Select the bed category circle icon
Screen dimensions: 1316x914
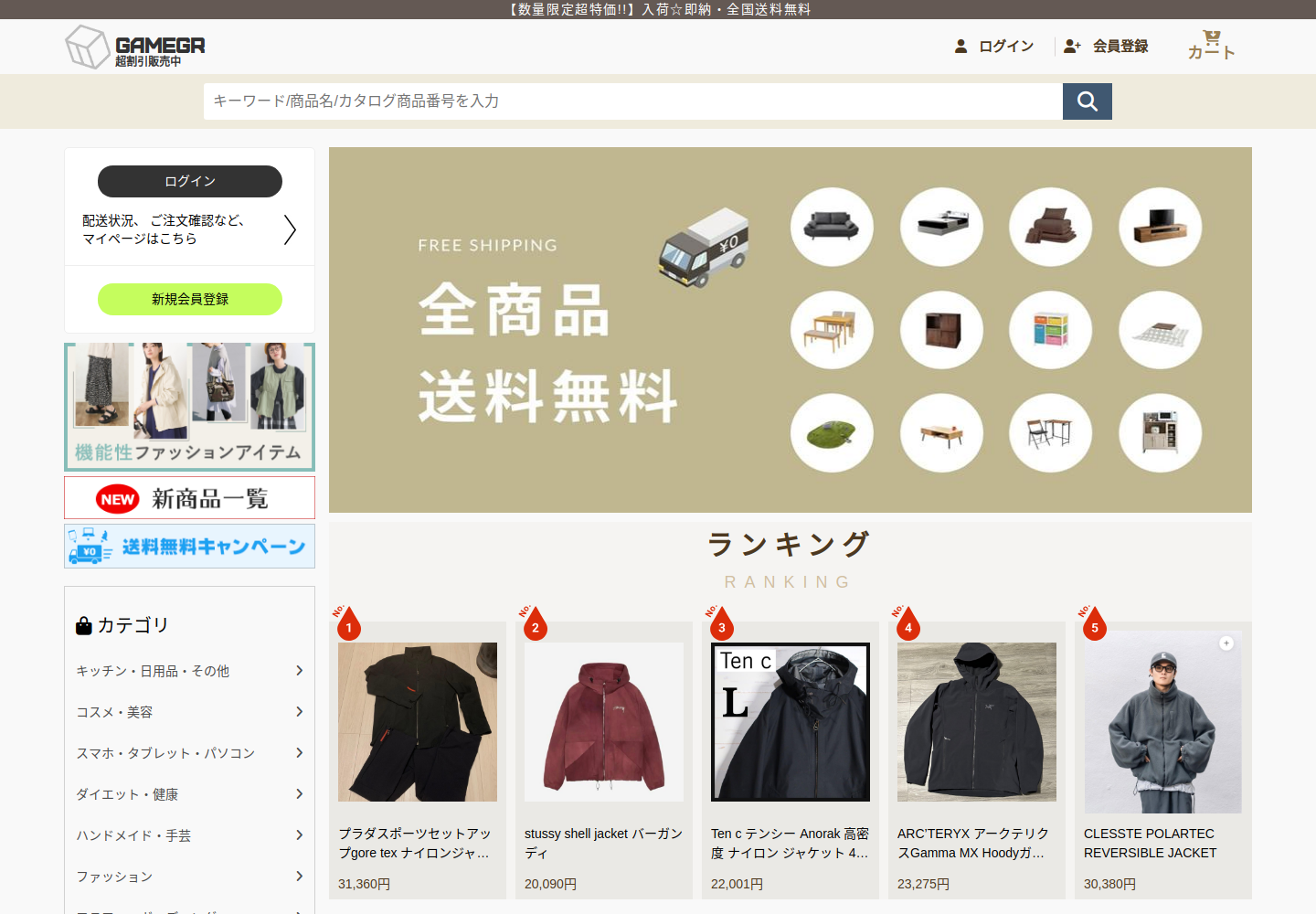[941, 227]
